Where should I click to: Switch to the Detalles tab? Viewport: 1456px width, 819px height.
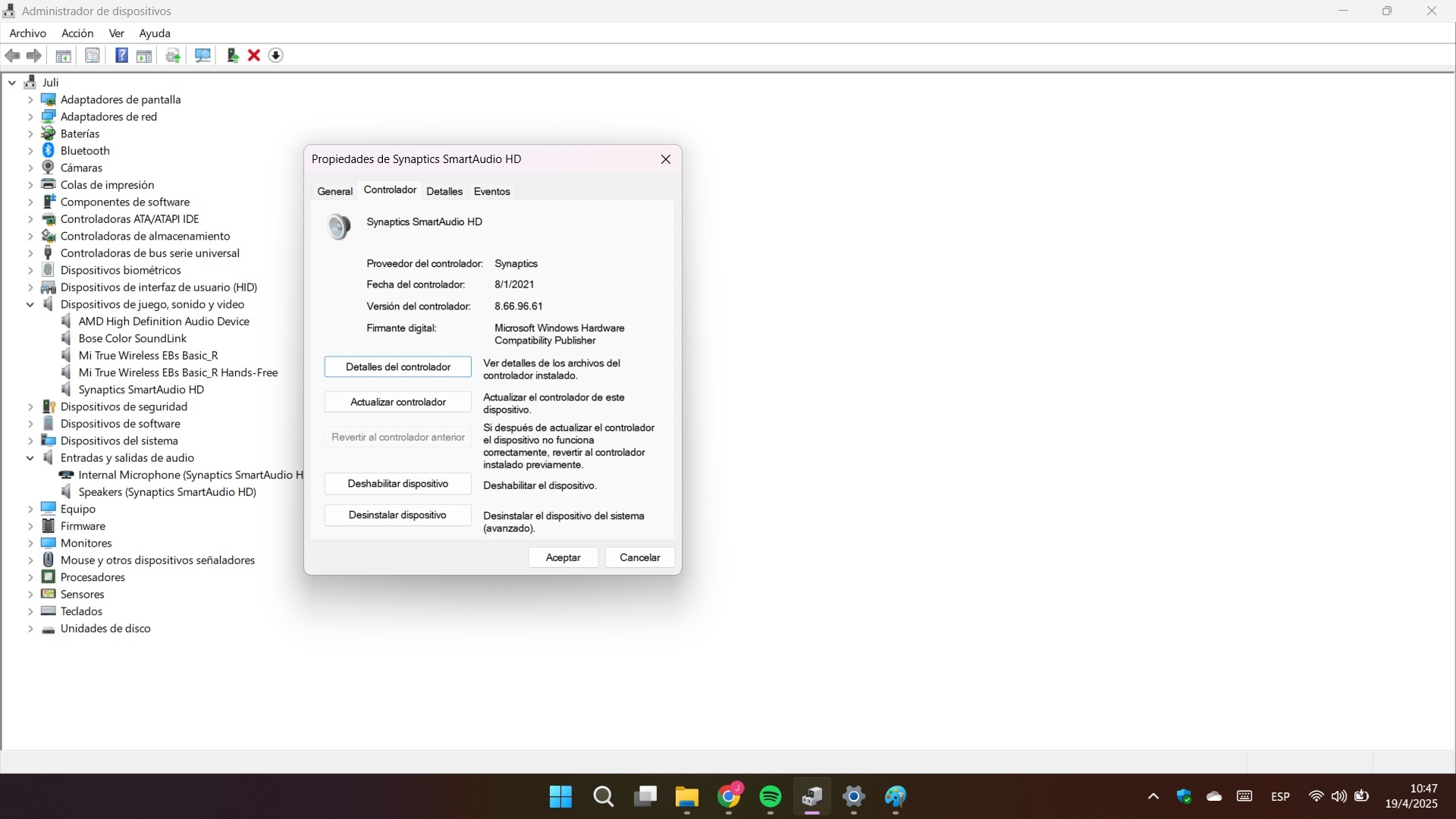(444, 191)
